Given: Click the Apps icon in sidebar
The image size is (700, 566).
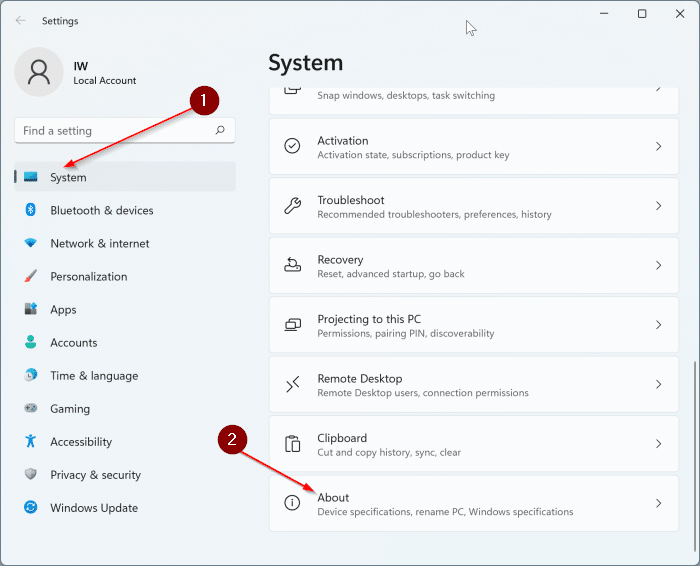Looking at the screenshot, I should coord(30,308).
